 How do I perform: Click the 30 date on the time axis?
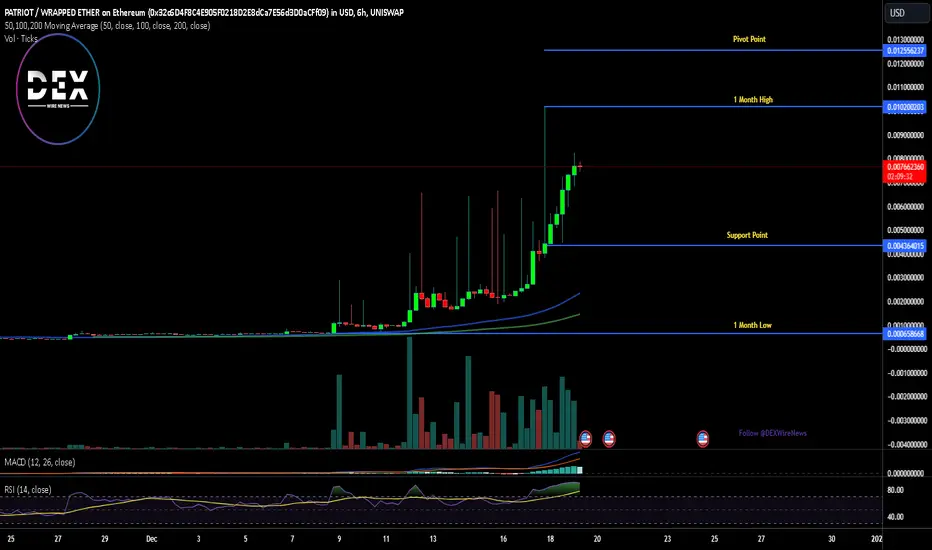[x=832, y=539]
